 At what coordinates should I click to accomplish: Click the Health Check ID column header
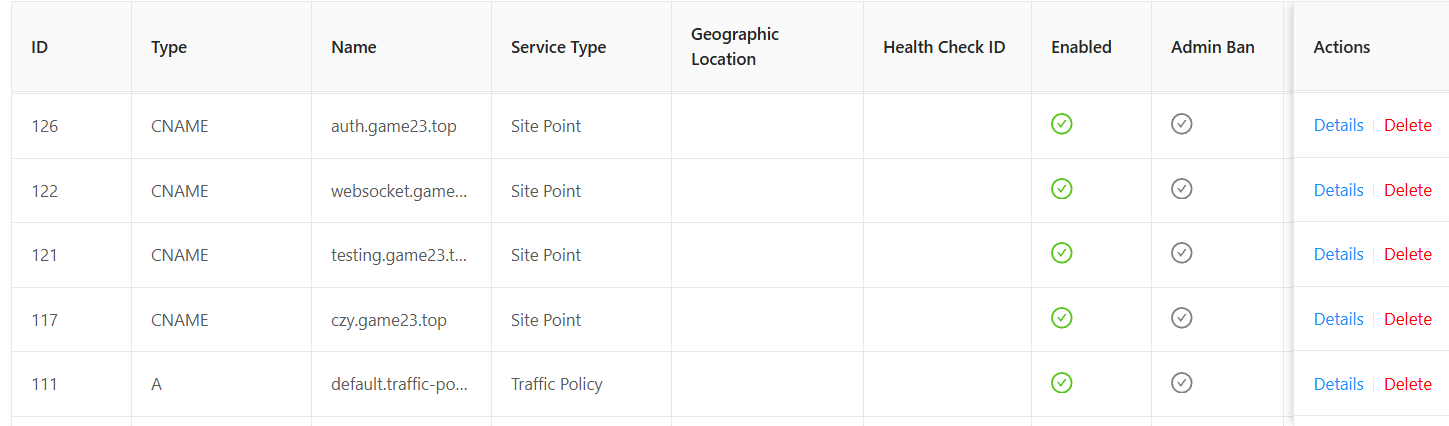[x=943, y=47]
